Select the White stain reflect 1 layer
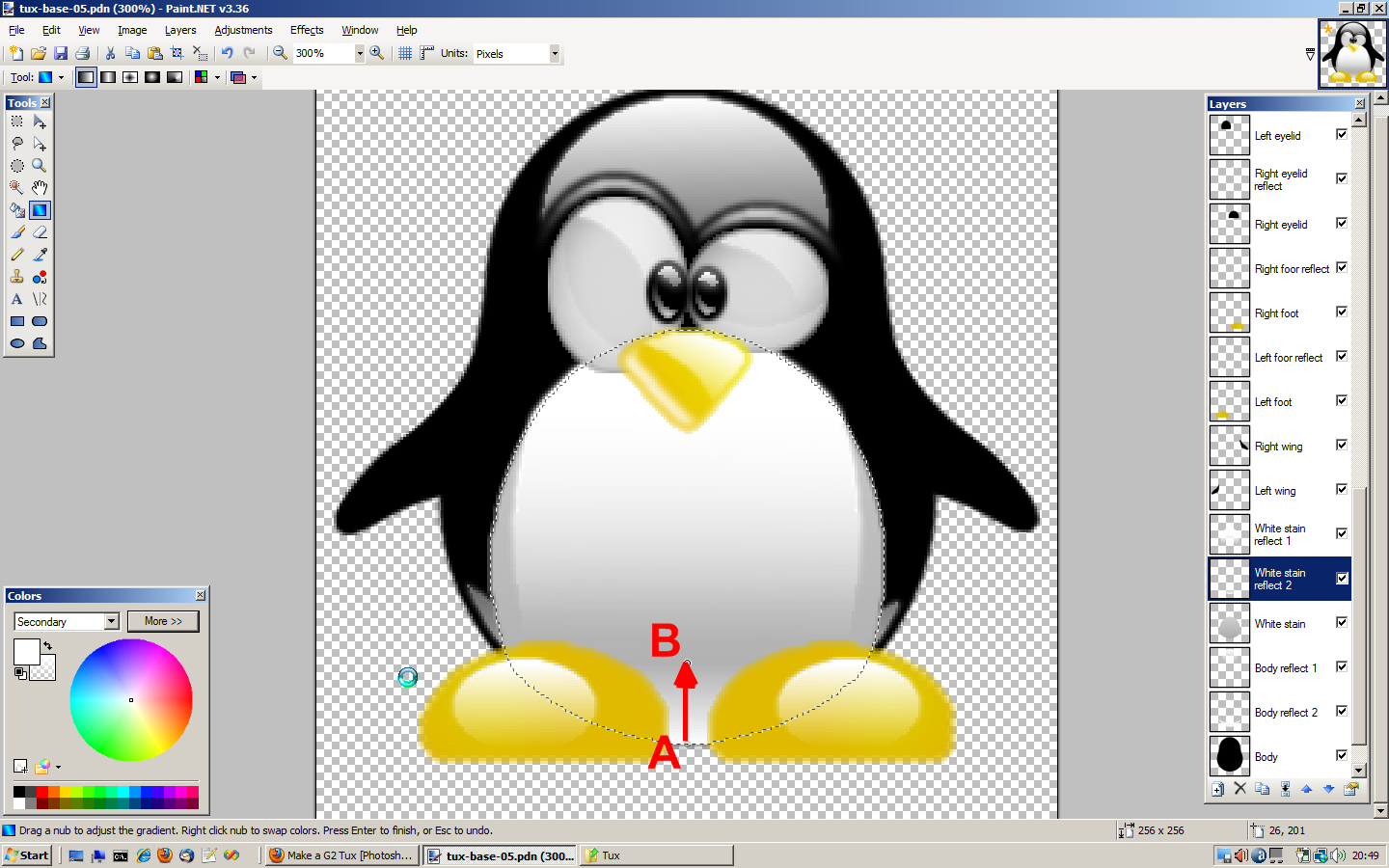 click(1280, 534)
